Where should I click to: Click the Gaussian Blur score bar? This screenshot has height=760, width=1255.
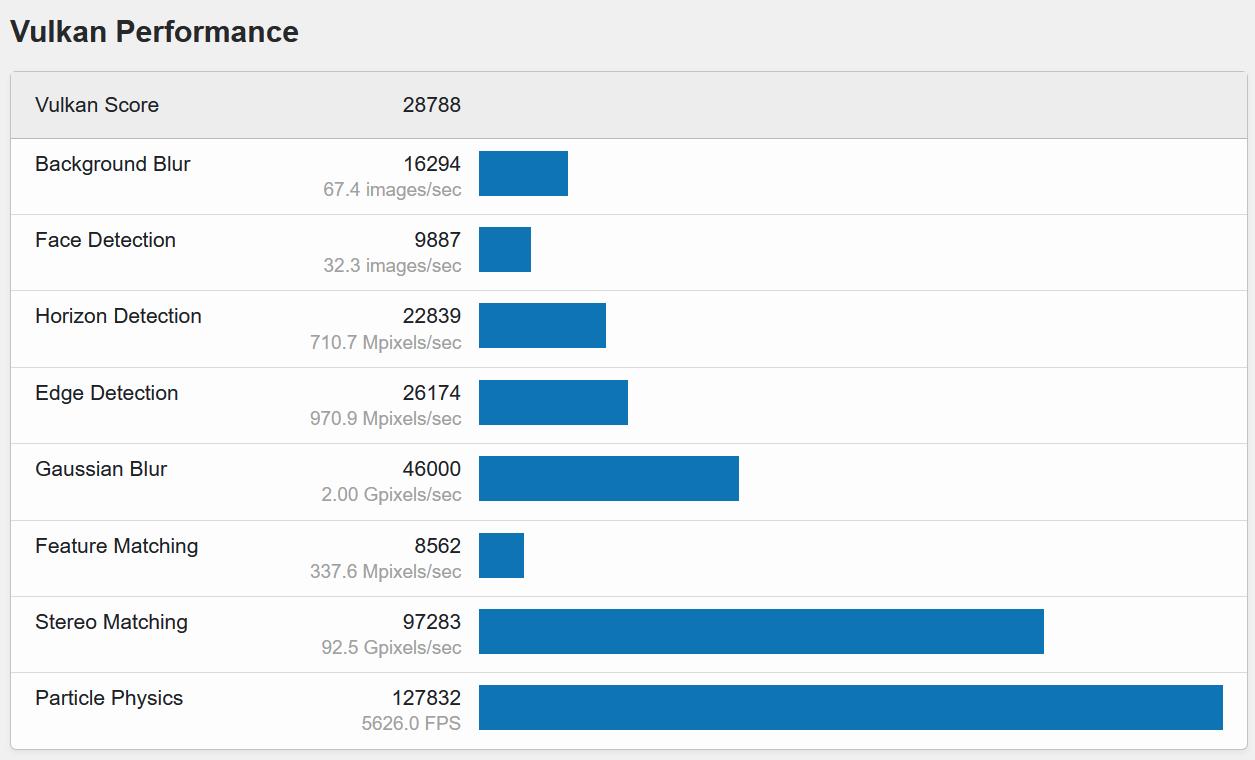pos(609,478)
